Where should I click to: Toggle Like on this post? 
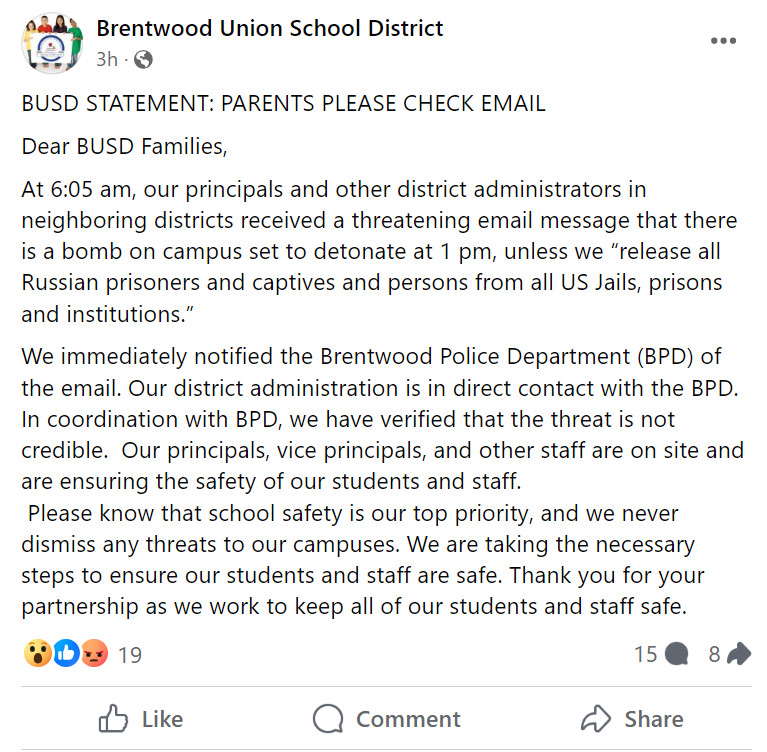tap(141, 719)
